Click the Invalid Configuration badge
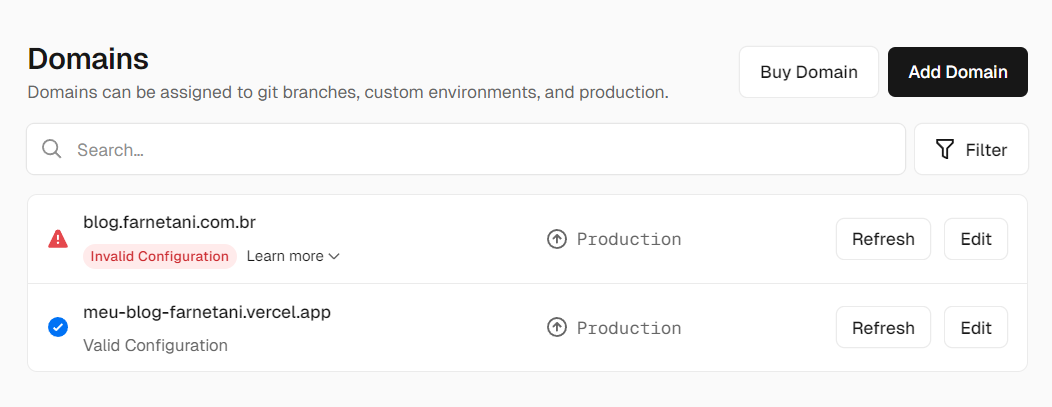Viewport: 1052px width, 407px height. [x=160, y=256]
